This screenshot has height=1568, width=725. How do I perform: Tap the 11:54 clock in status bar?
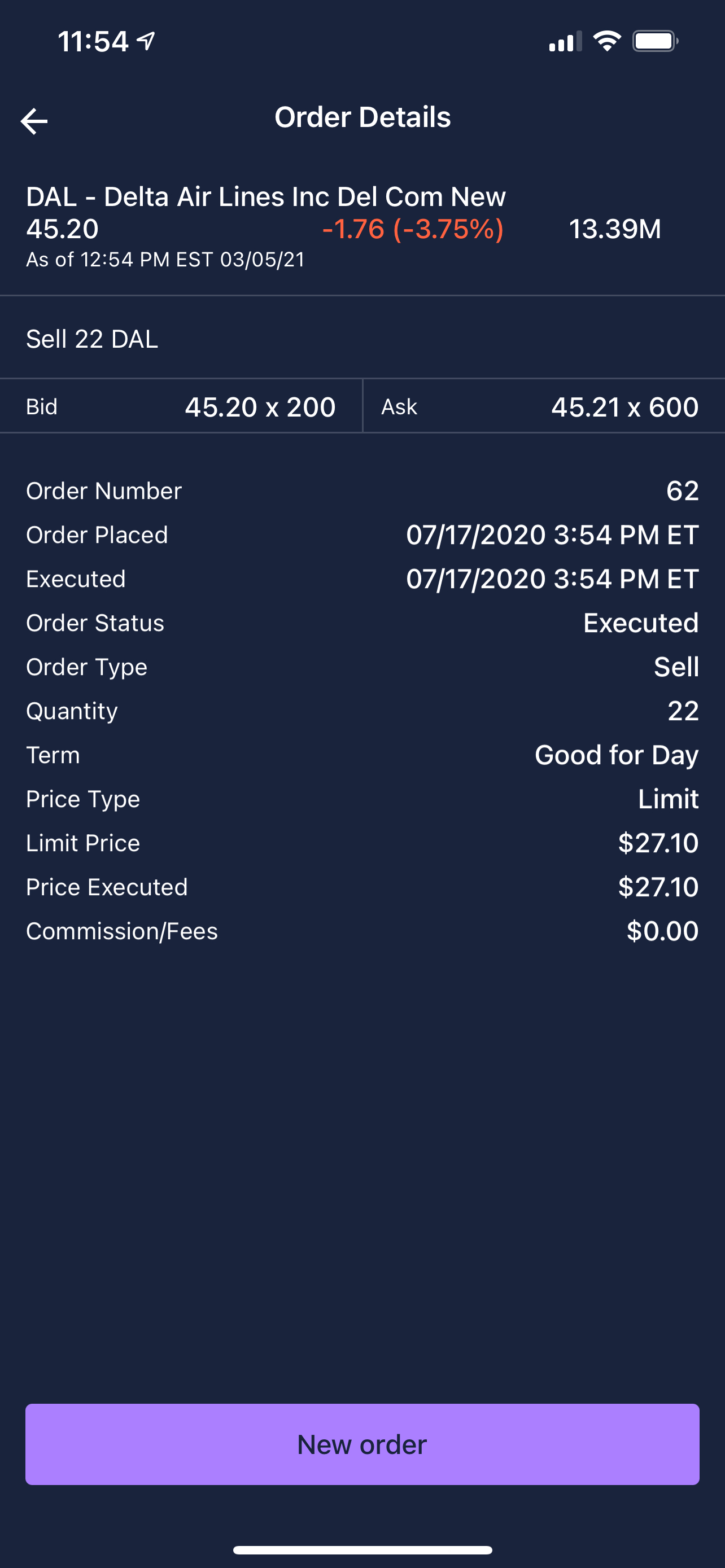[93, 41]
